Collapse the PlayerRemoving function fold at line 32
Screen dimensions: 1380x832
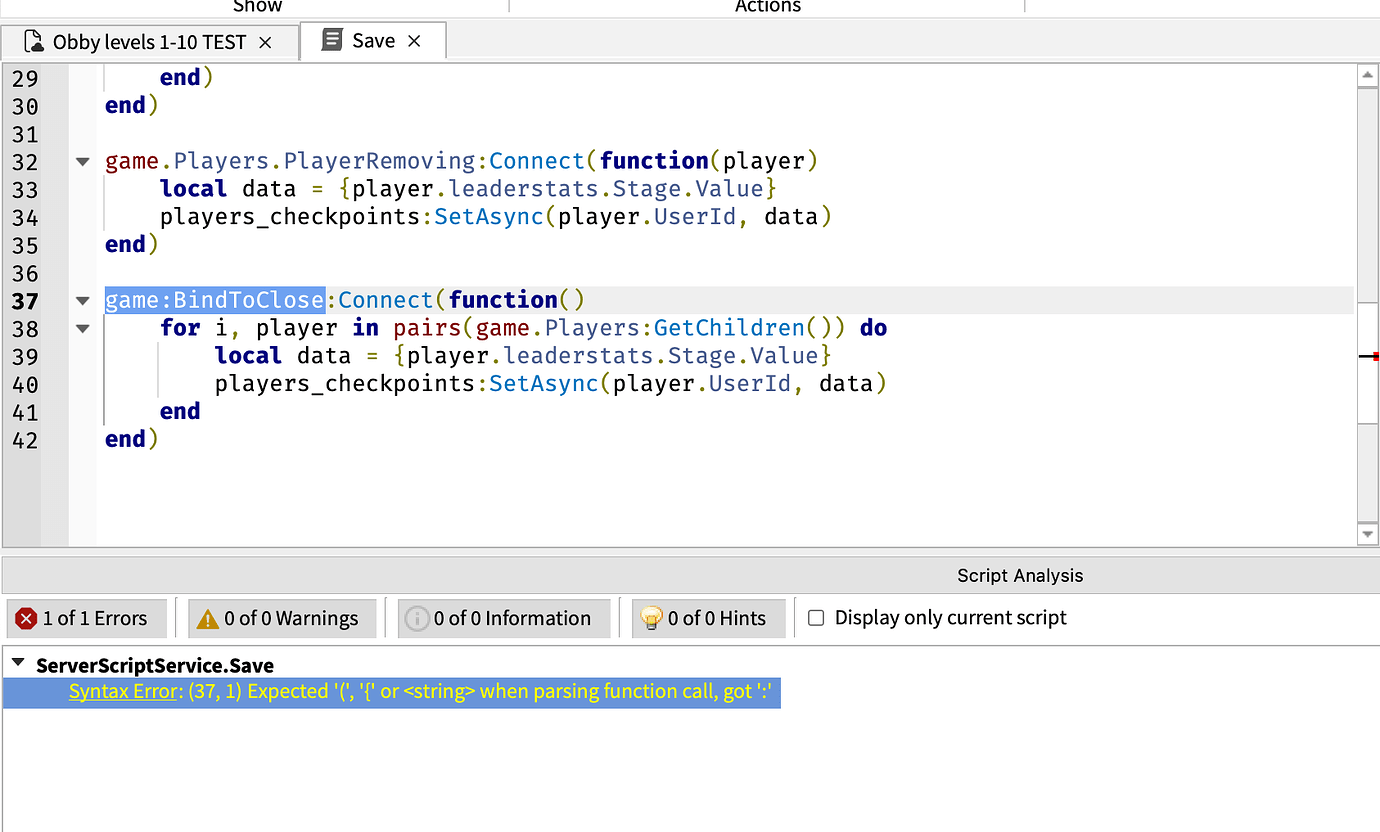click(83, 161)
